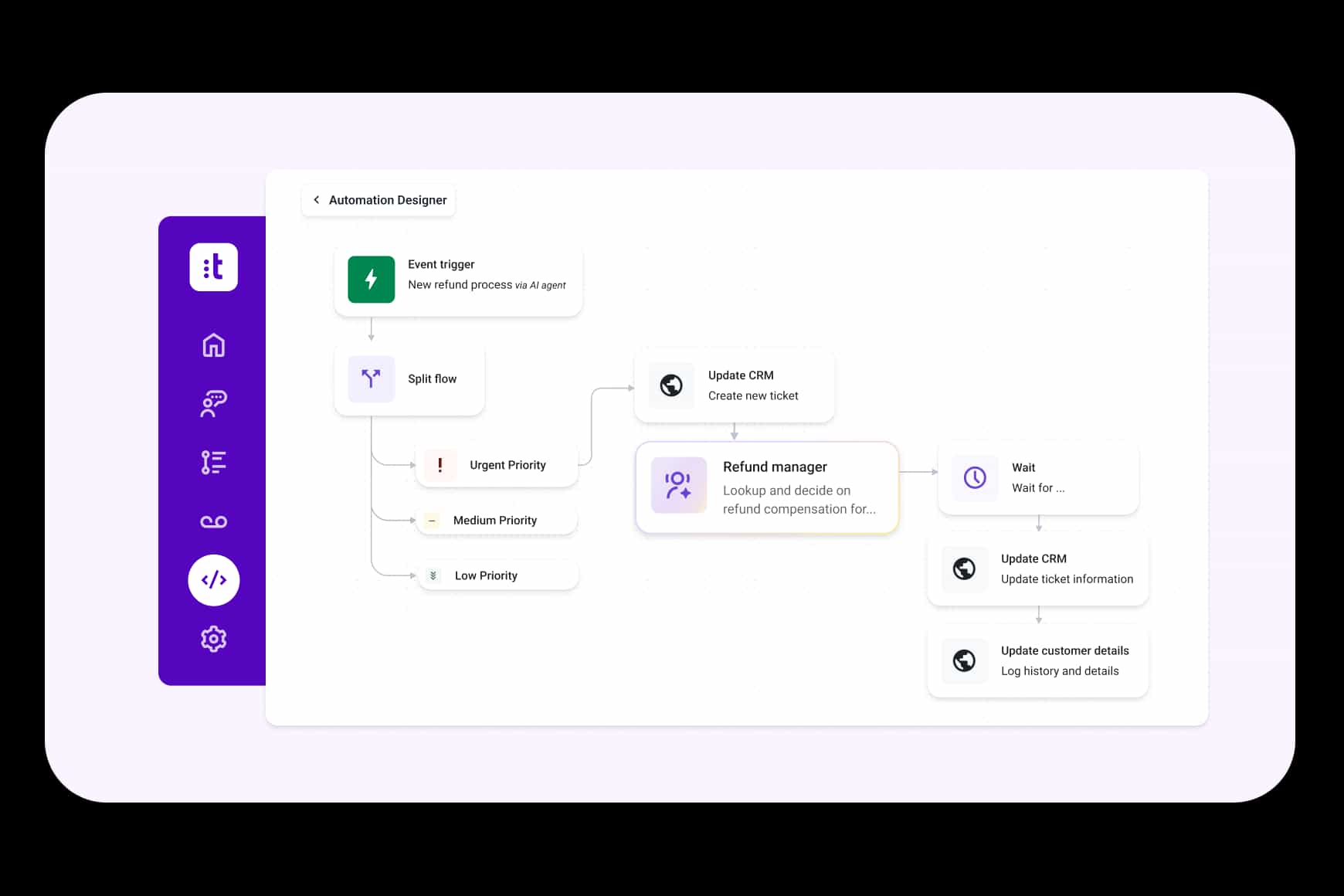Select the clock icon on the Wait step

tap(974, 477)
